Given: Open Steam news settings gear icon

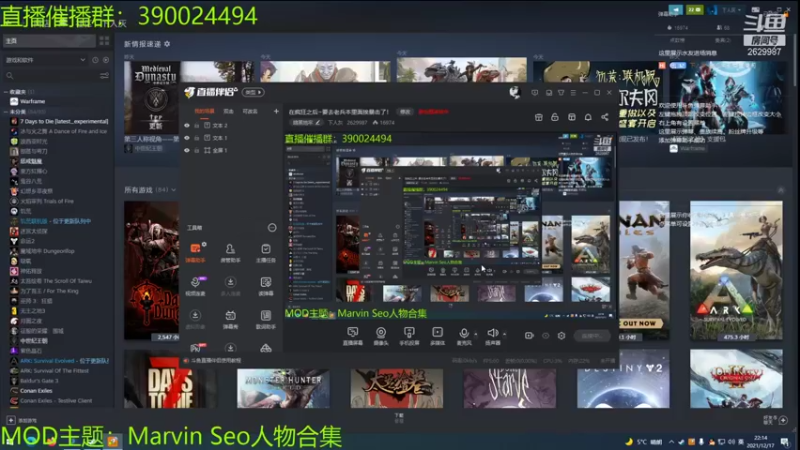Looking at the screenshot, I should (167, 44).
